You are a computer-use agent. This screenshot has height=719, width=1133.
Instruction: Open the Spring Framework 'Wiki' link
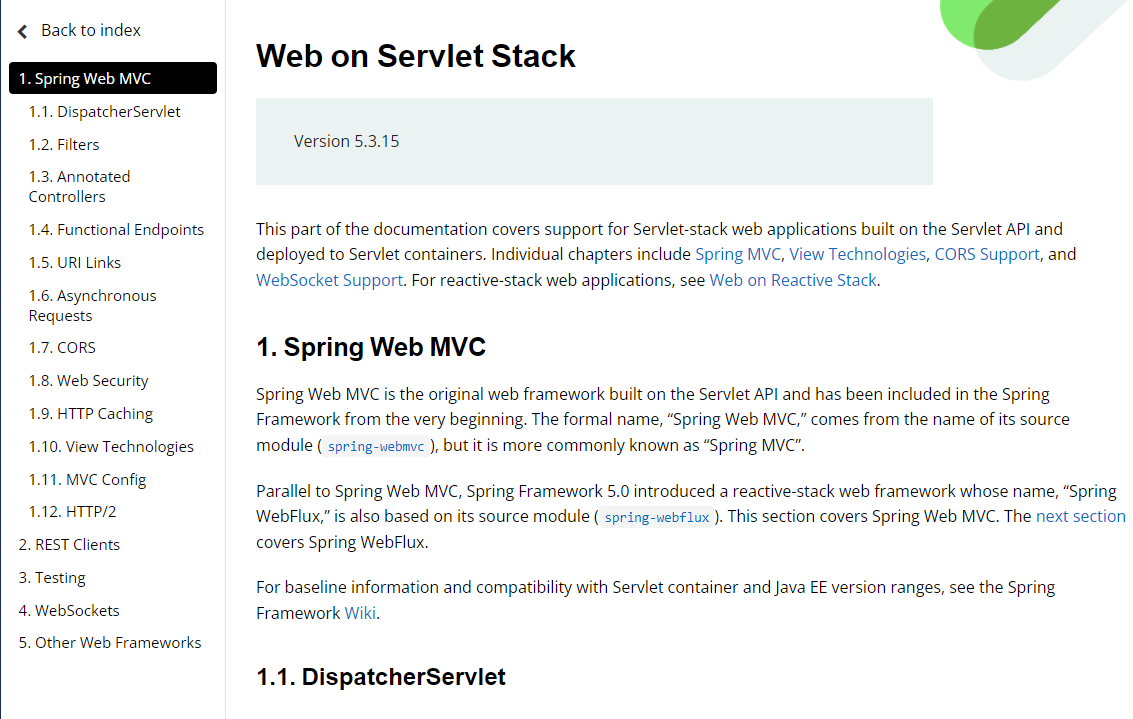[360, 613]
